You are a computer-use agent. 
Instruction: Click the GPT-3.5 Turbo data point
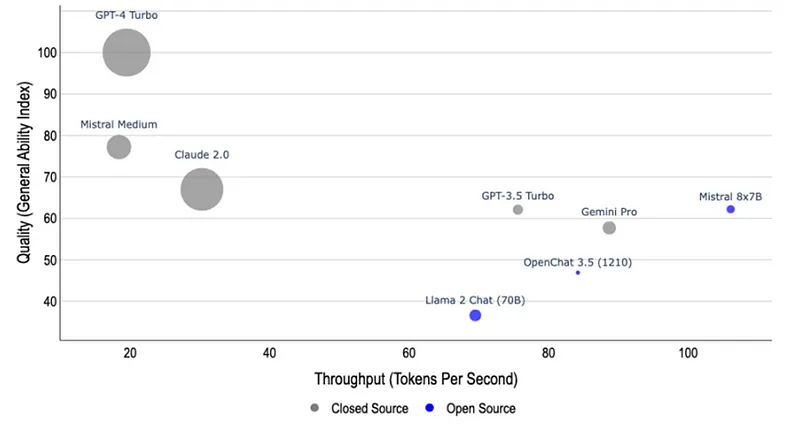(x=518, y=210)
